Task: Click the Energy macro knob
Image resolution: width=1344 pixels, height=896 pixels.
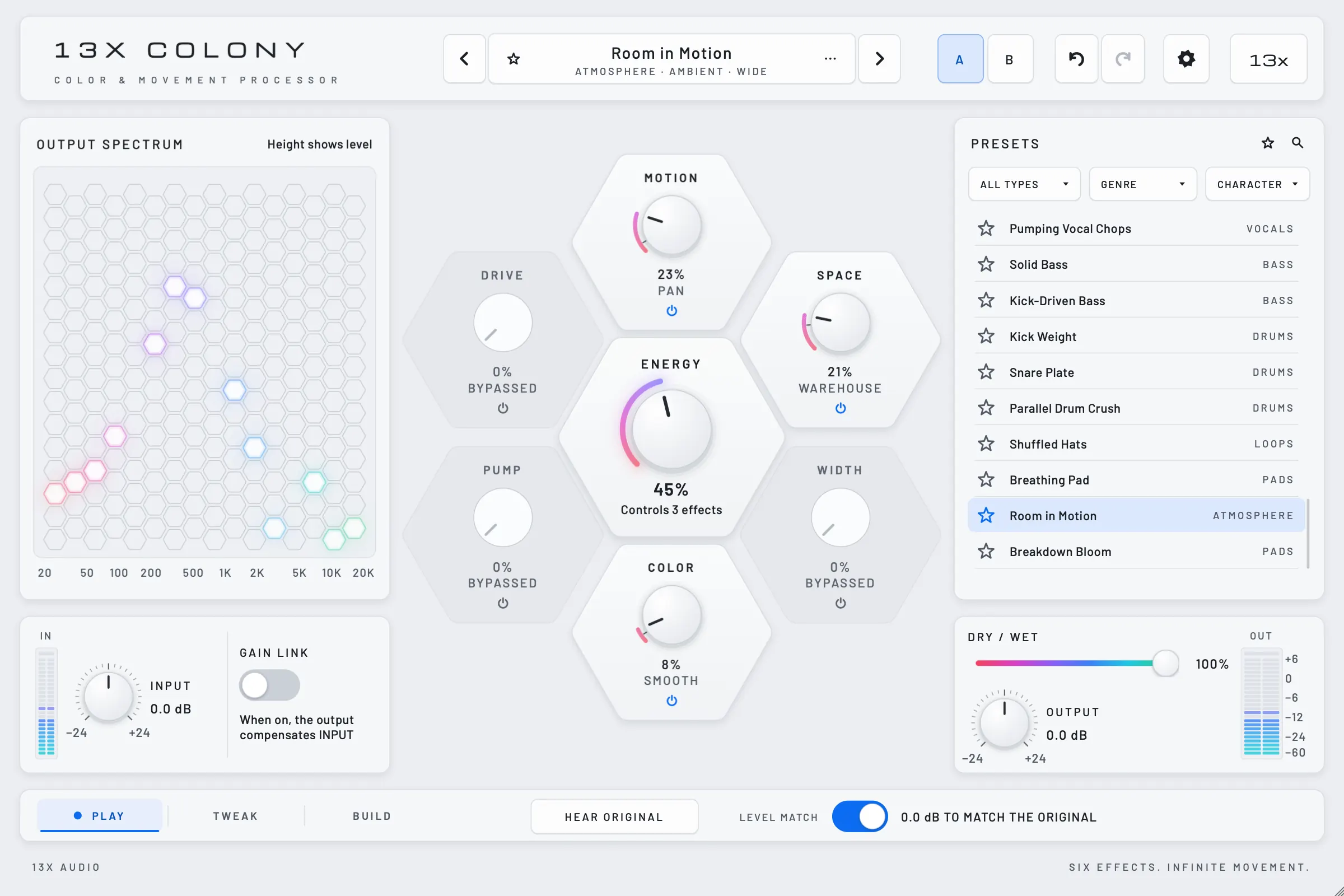Action: point(671,428)
